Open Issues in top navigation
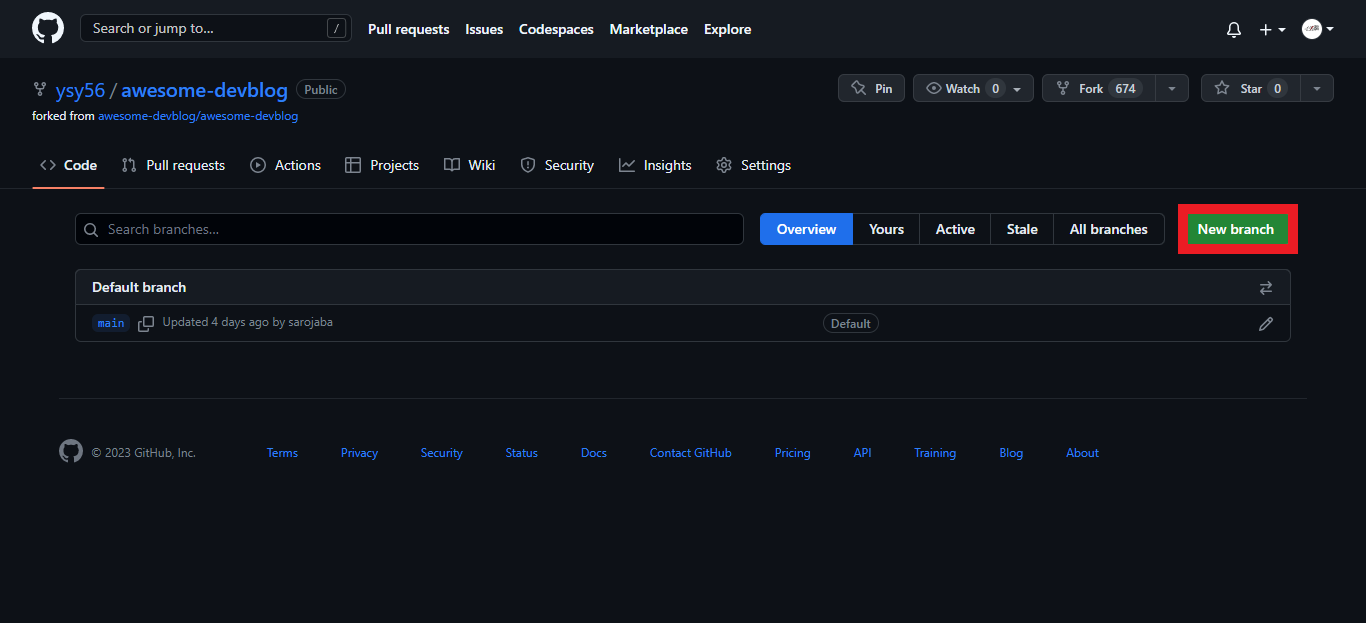 tap(484, 29)
